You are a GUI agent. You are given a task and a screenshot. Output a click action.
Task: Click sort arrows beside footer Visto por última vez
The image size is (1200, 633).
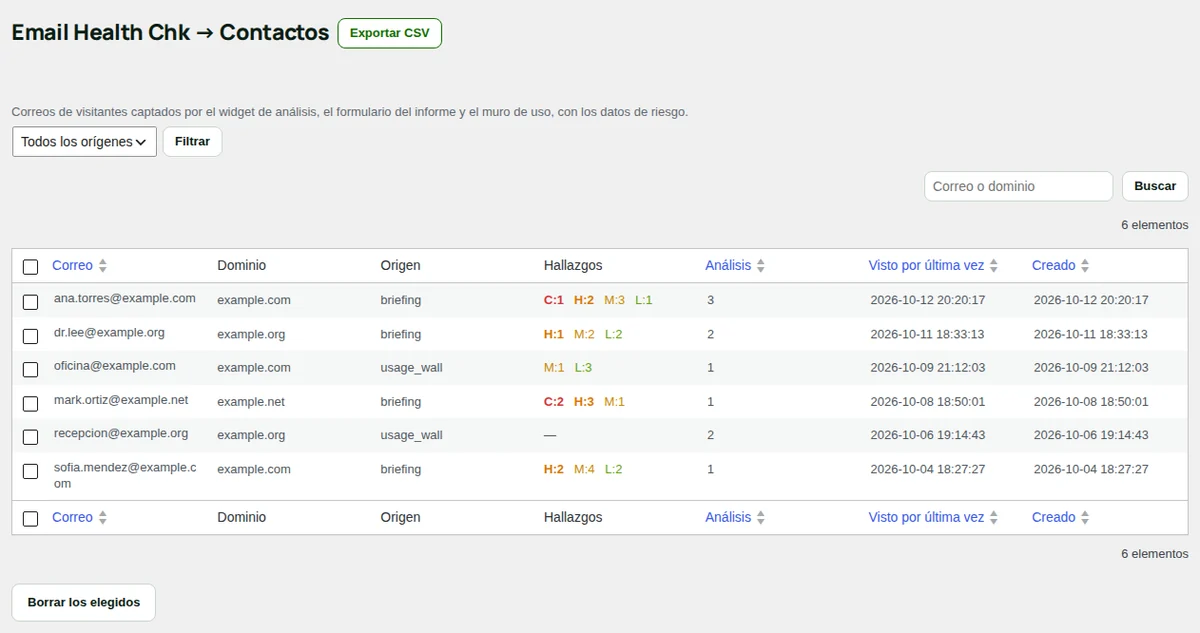[994, 518]
